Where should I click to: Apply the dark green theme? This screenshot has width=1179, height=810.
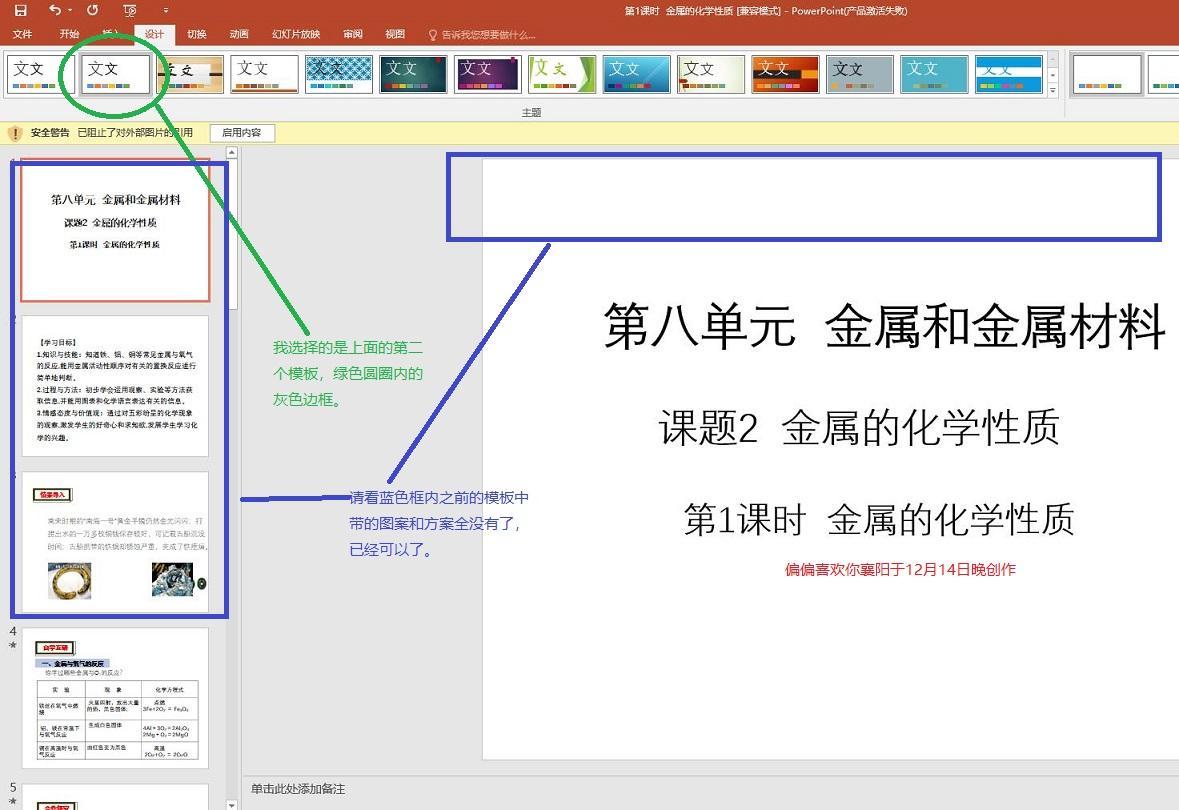413,75
